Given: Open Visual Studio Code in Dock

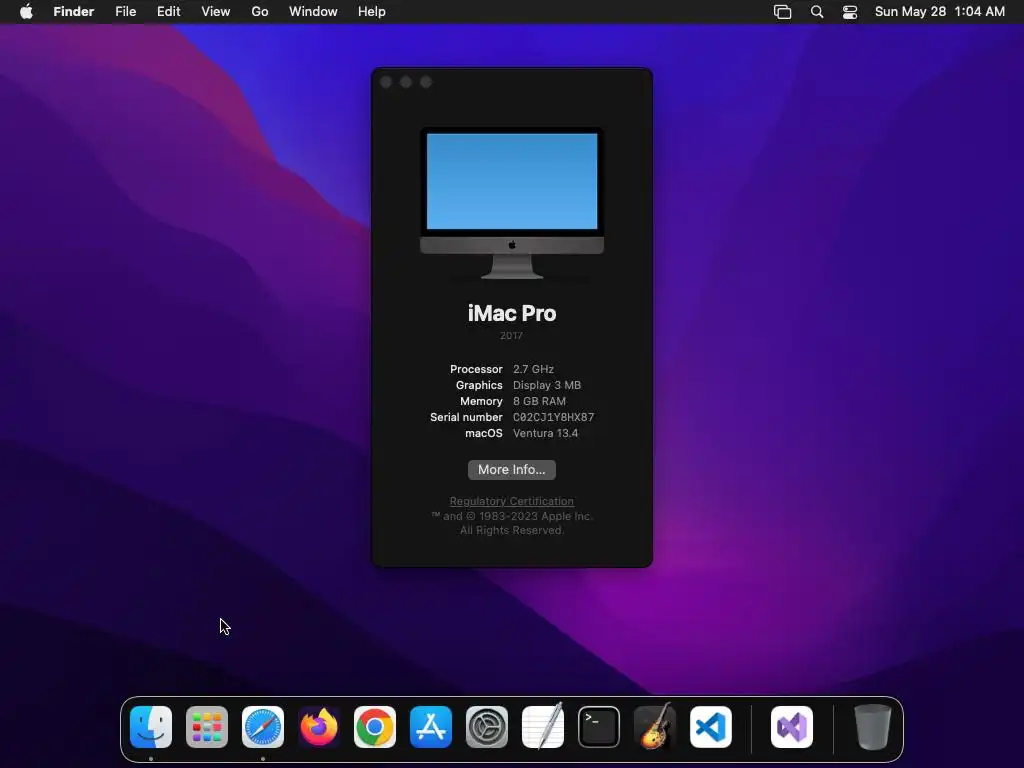Looking at the screenshot, I should (711, 727).
